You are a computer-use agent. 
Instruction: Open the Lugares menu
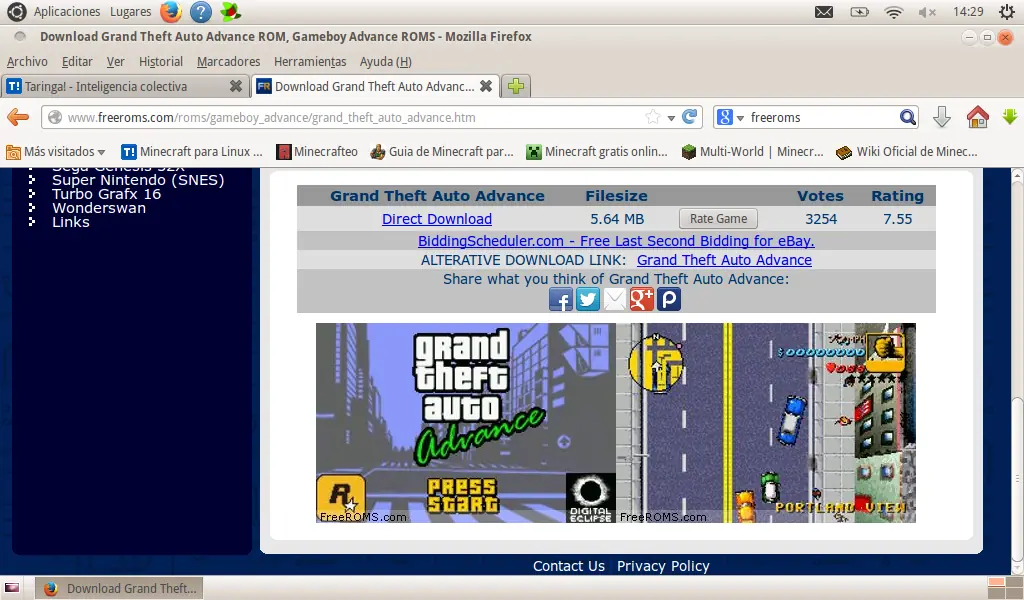[x=131, y=12]
